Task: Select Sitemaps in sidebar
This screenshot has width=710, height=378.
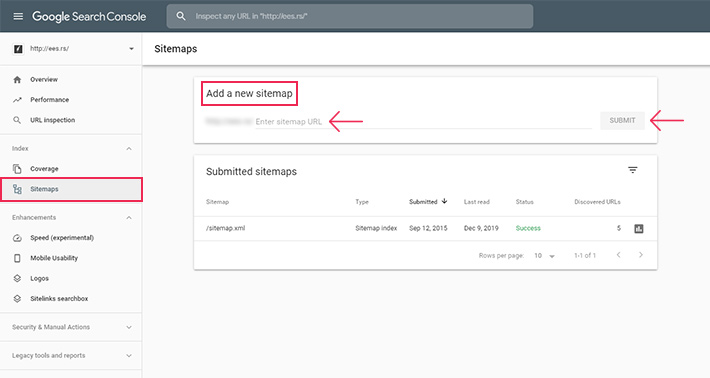Action: (x=71, y=189)
